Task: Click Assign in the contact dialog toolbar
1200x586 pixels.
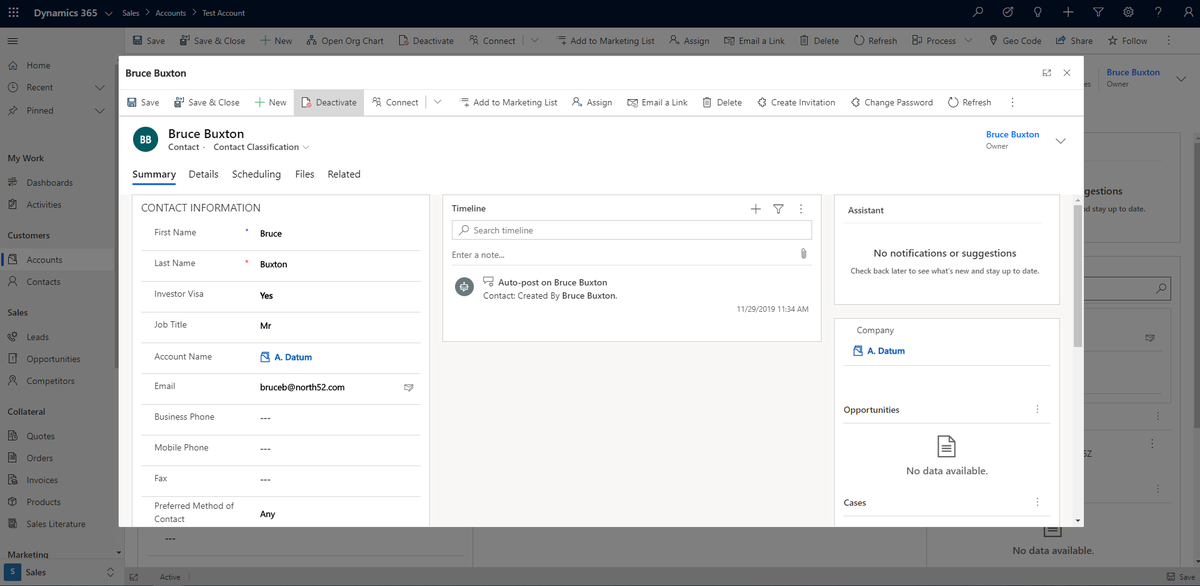Action: tap(592, 102)
